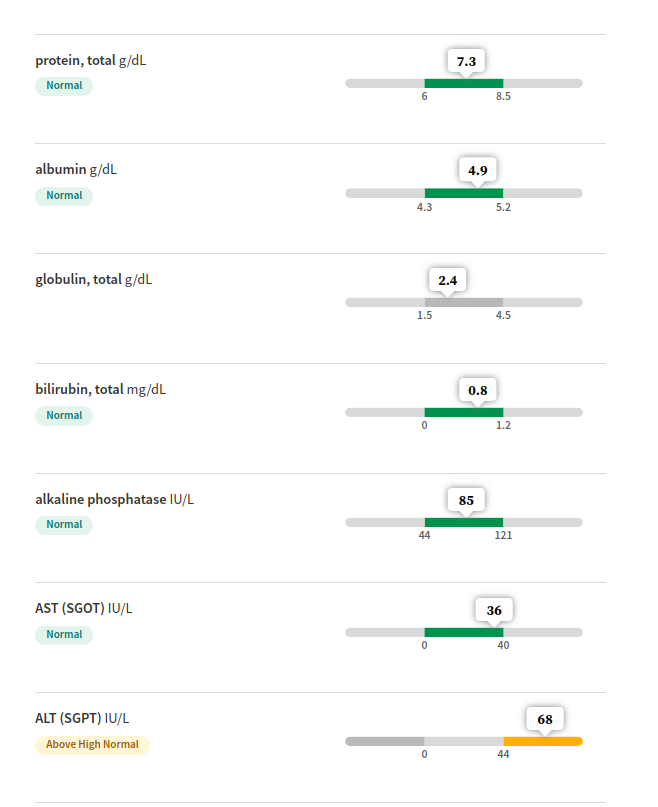Click the gray globulin range bar segment

coord(463,302)
